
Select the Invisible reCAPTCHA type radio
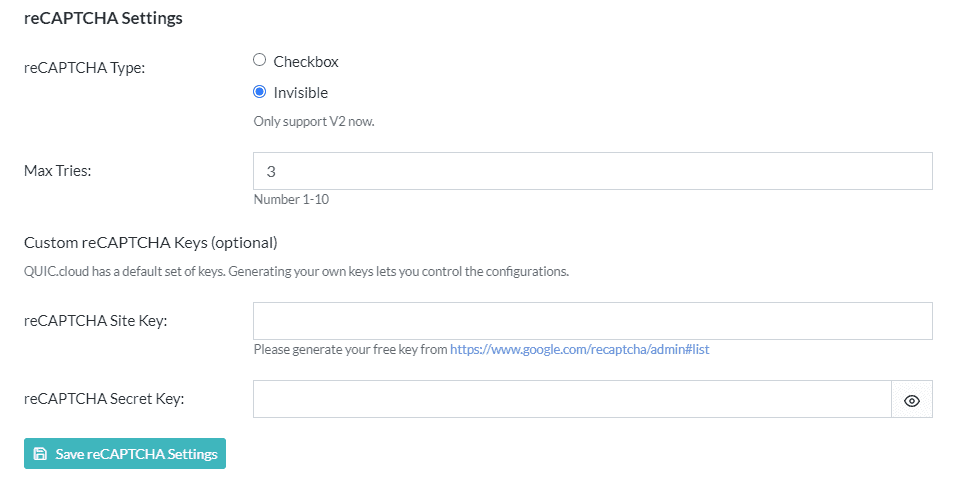coord(260,92)
